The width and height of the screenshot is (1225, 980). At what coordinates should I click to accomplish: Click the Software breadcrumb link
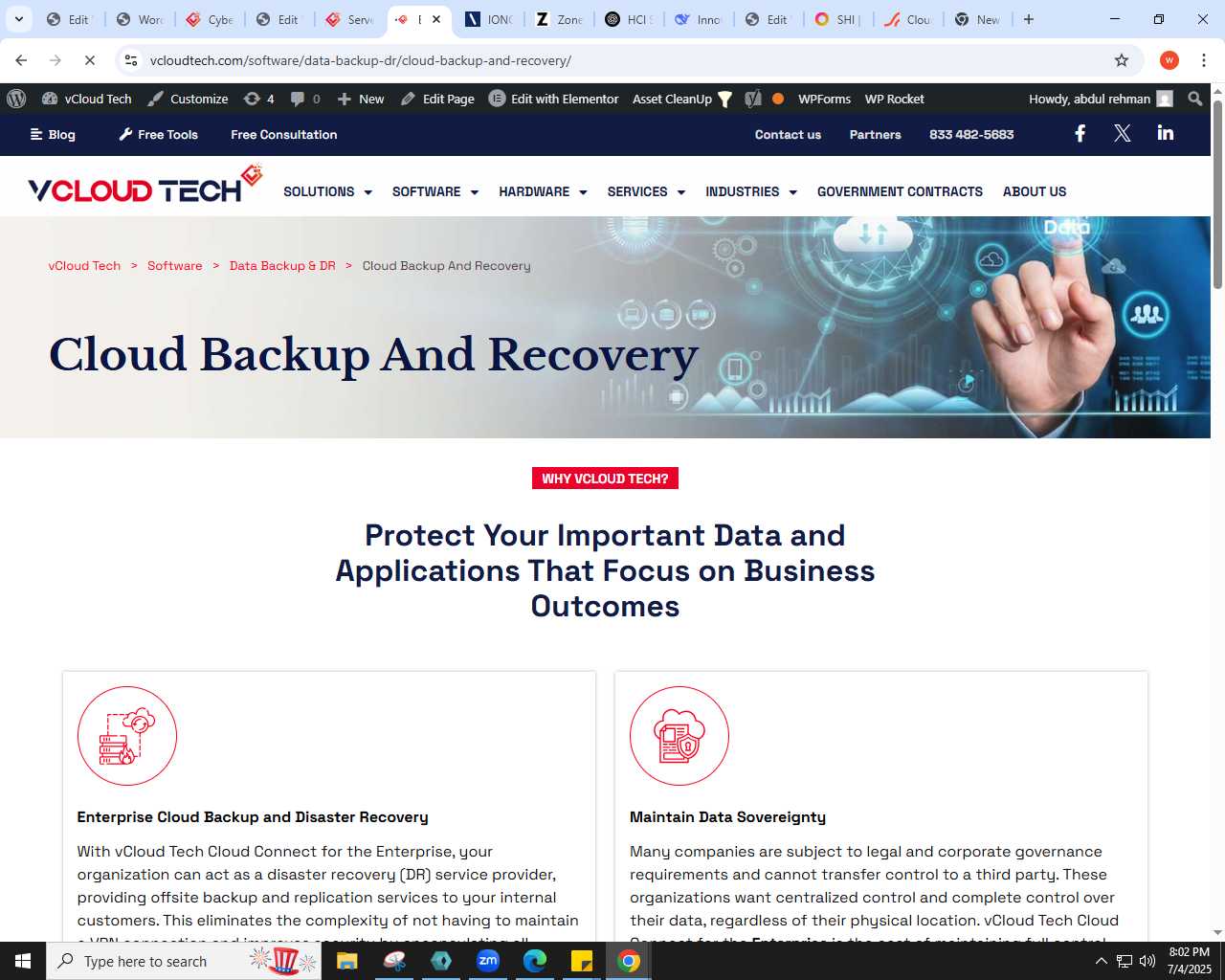[174, 266]
